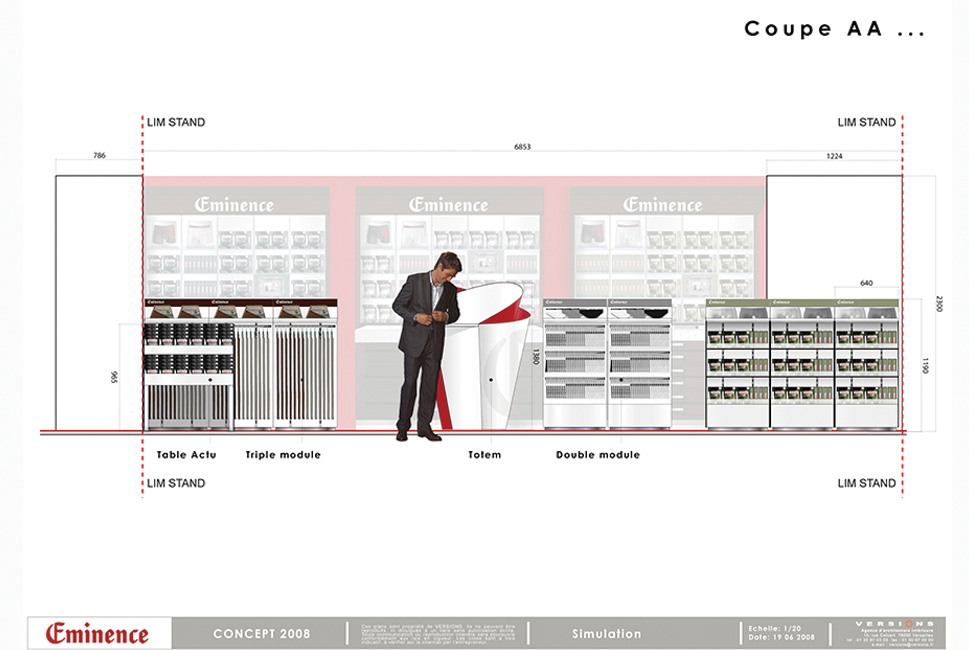Click the 'Coupe AA ...' title
Viewport: 969px width, 650px height.
pyautogui.click(x=834, y=28)
